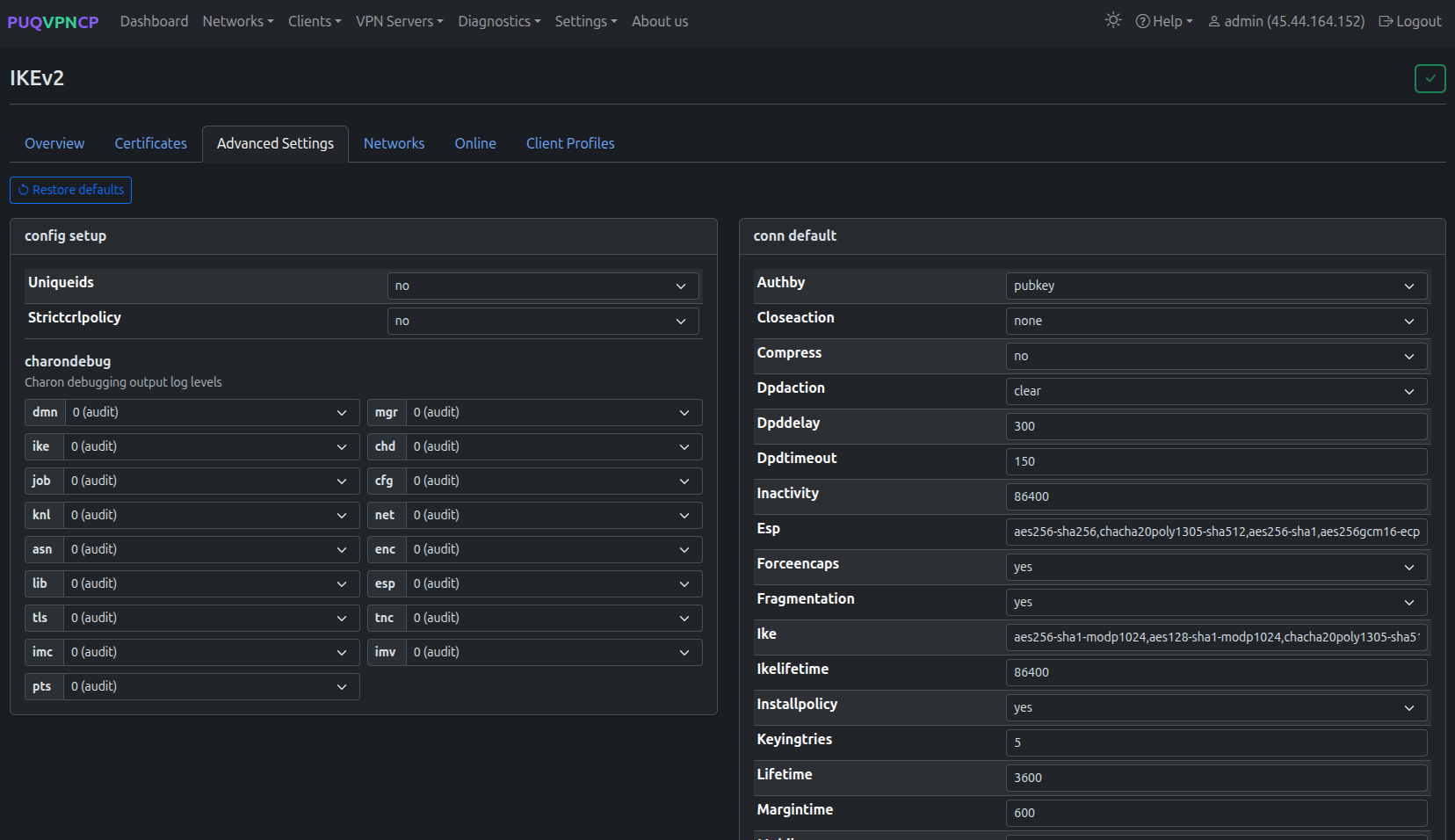Click the Dpddelay input field
This screenshot has width=1455, height=840.
click(x=1216, y=426)
